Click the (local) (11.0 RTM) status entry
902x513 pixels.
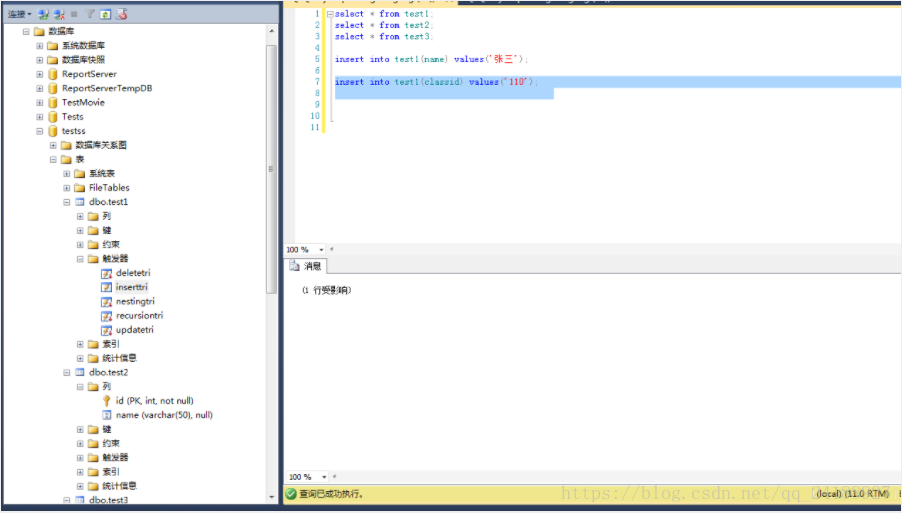pos(853,494)
